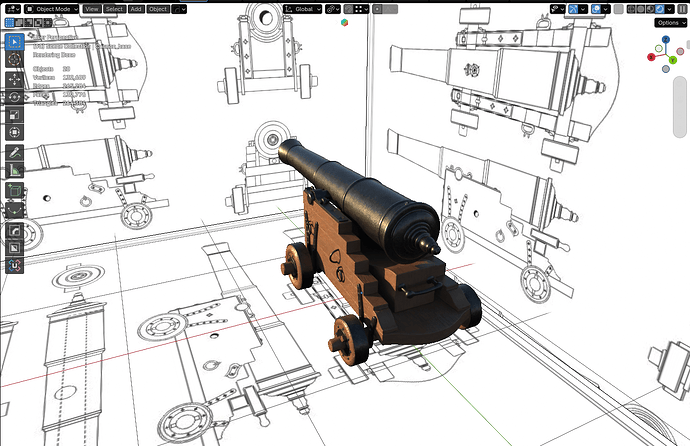Select the Measure tool

click(x=15, y=170)
